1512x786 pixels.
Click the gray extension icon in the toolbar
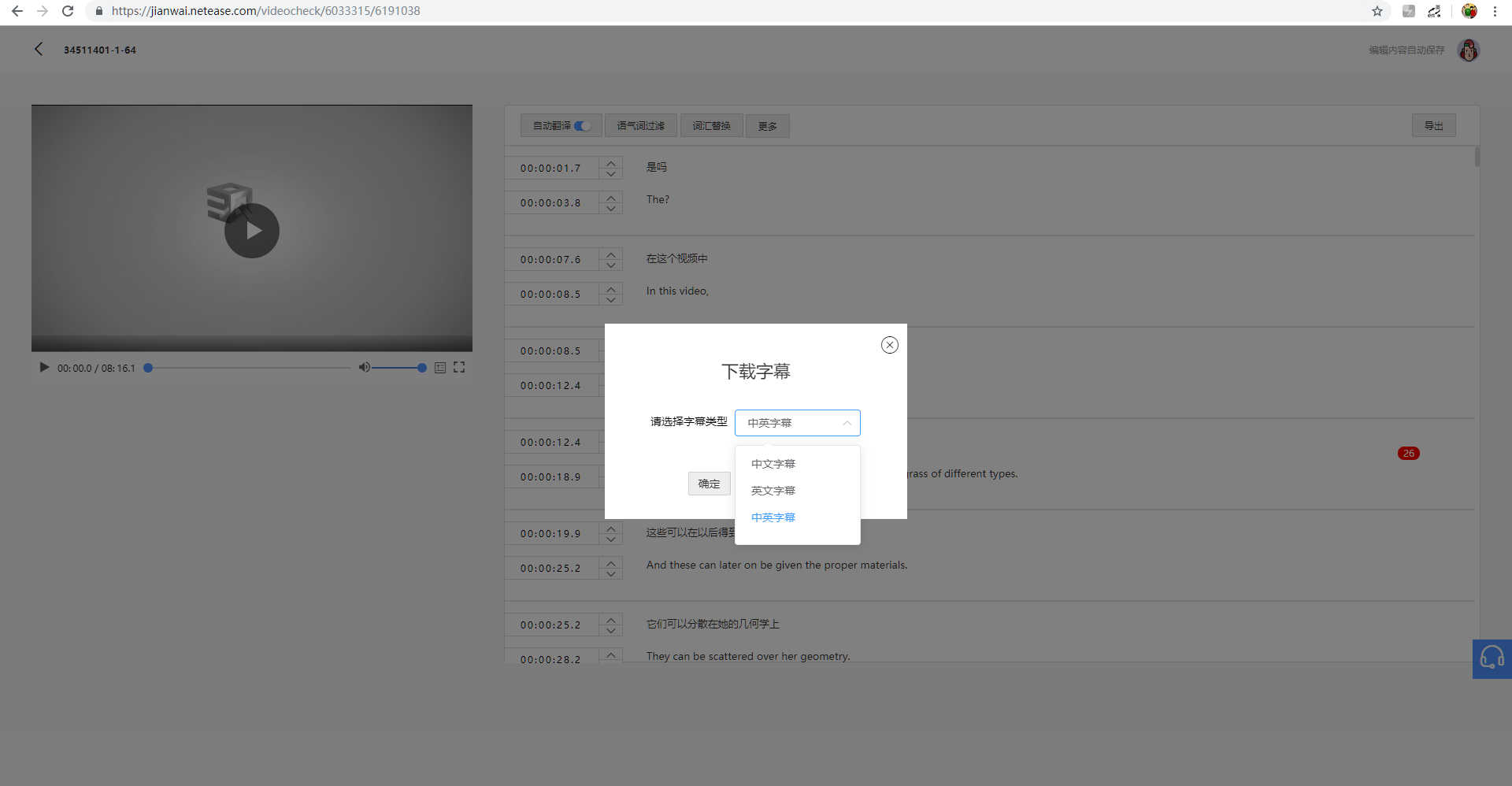pyautogui.click(x=1409, y=11)
